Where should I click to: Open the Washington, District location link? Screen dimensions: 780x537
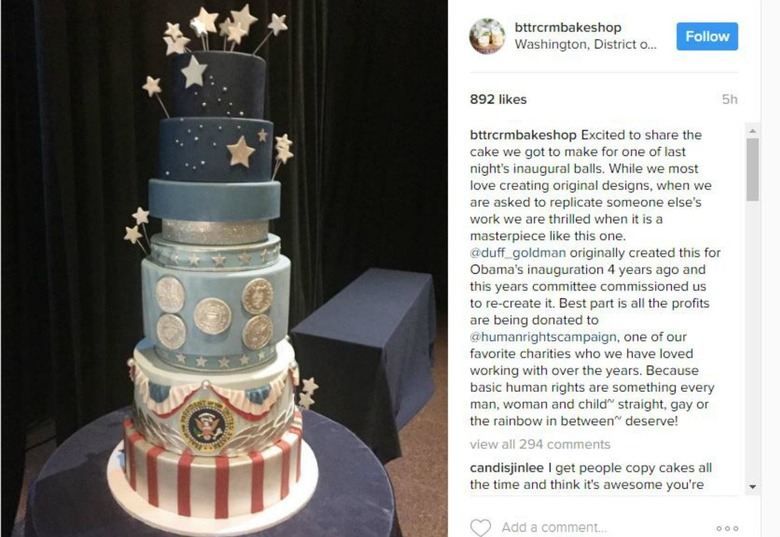[x=585, y=44]
